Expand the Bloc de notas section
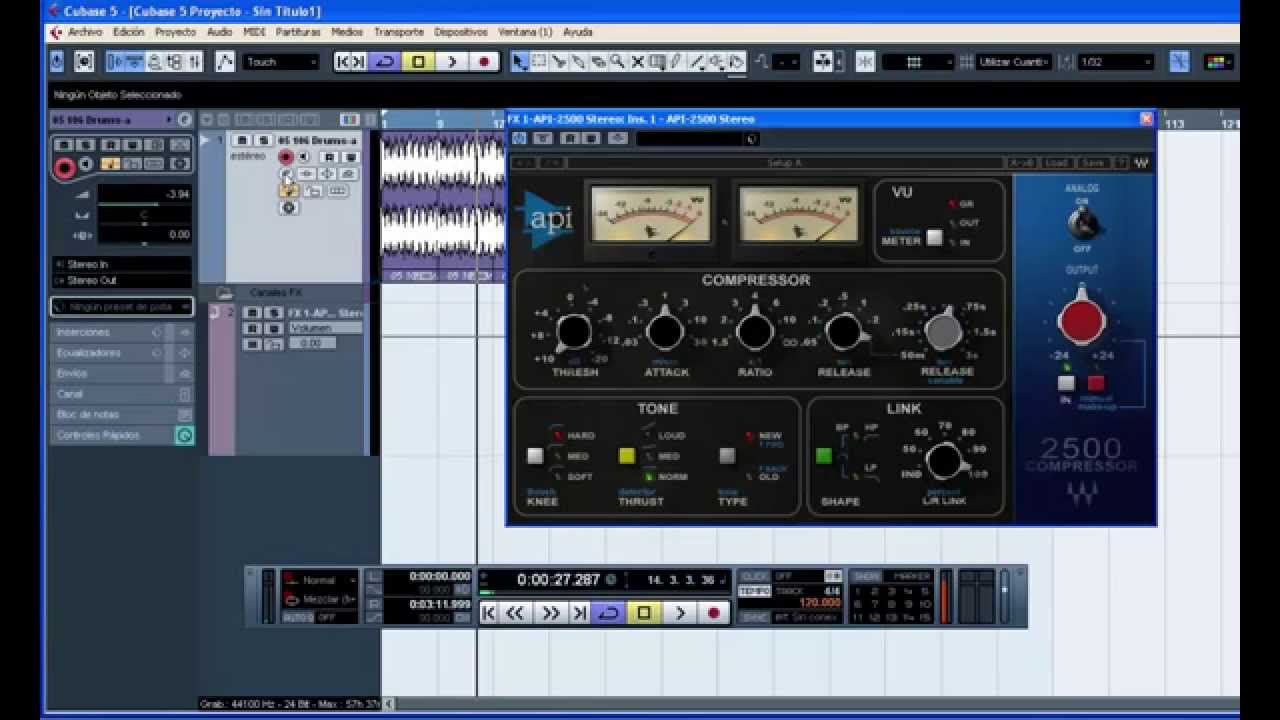This screenshot has height=720, width=1280. click(122, 414)
